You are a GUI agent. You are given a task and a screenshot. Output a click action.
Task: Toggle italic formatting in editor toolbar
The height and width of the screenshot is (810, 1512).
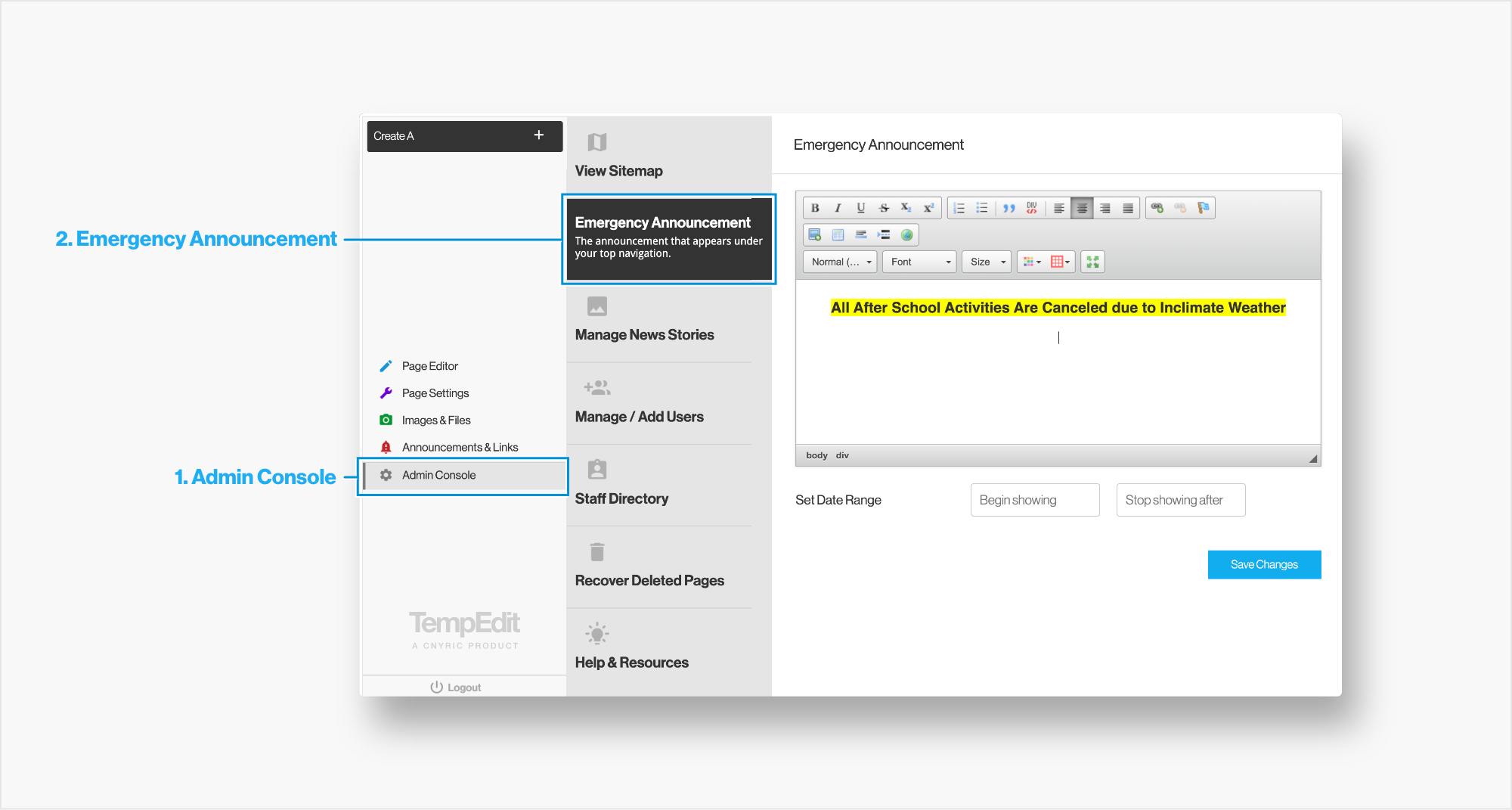pyautogui.click(x=838, y=208)
